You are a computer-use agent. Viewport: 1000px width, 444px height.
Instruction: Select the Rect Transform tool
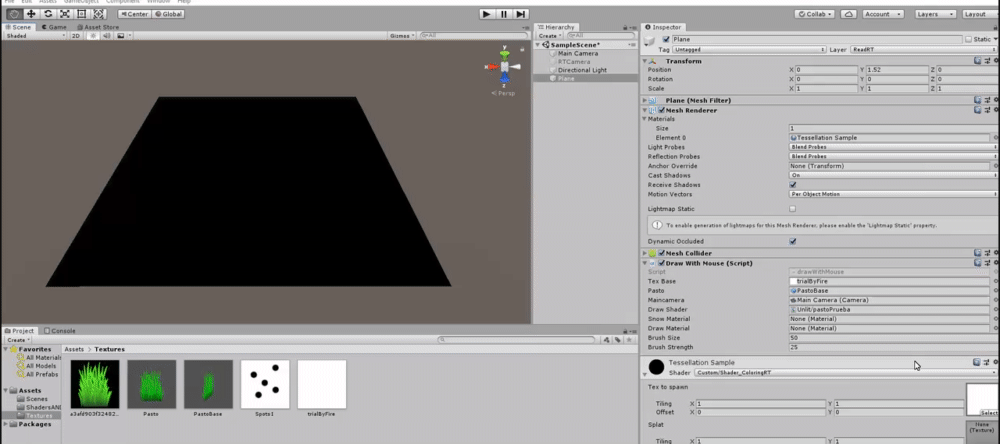82,13
